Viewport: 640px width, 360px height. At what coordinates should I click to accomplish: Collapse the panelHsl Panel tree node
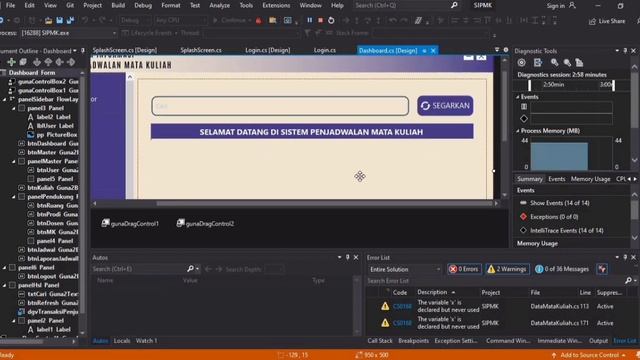tap(5, 285)
